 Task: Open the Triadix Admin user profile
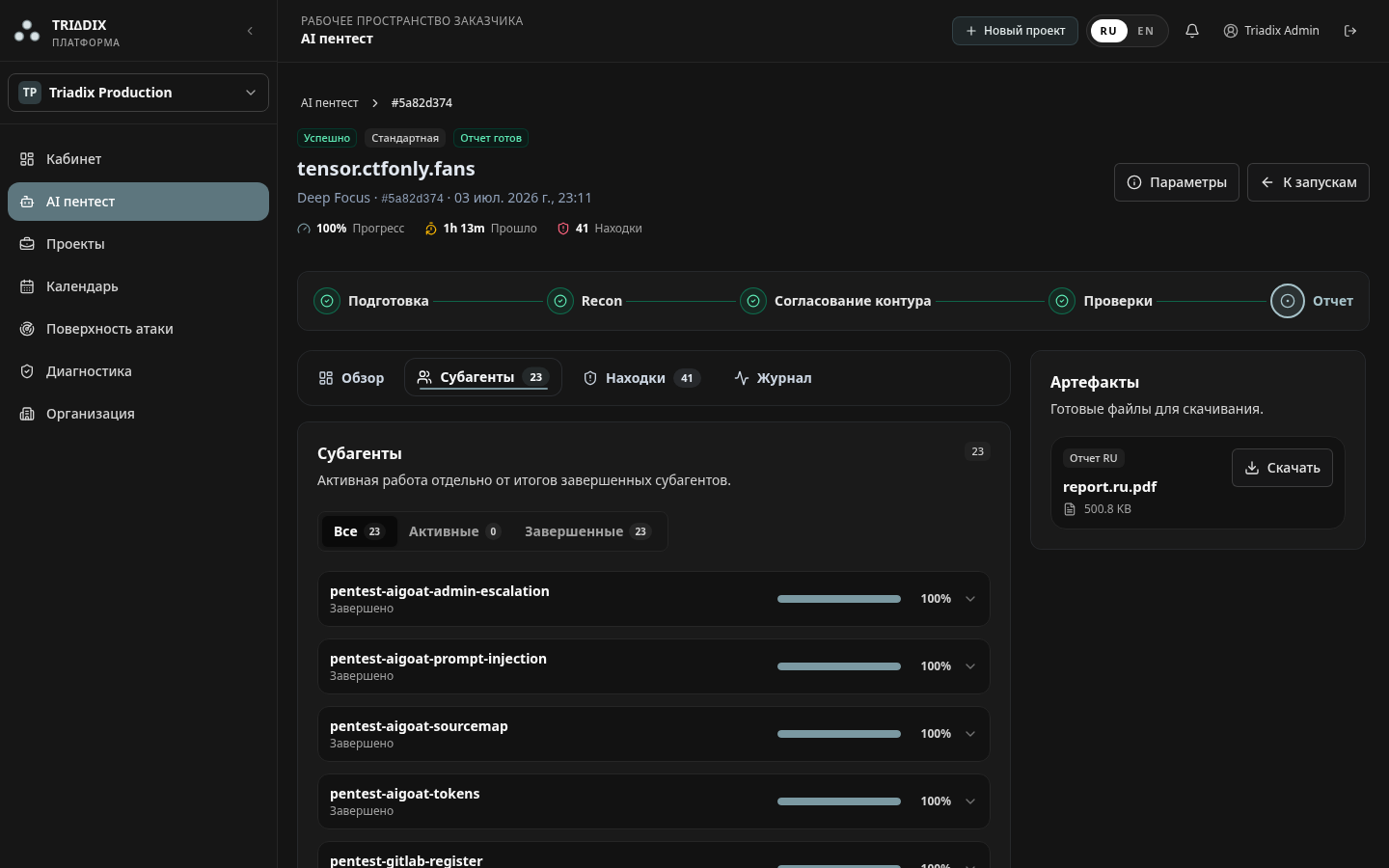1271,31
